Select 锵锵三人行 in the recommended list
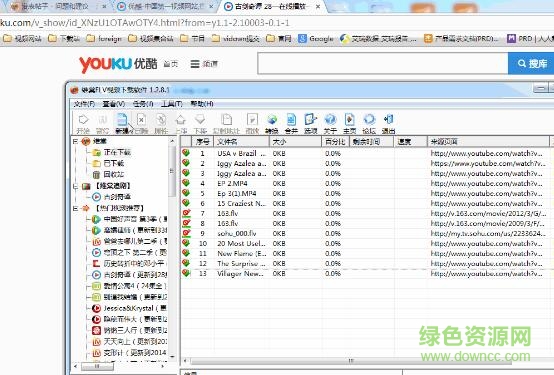 click(130, 330)
